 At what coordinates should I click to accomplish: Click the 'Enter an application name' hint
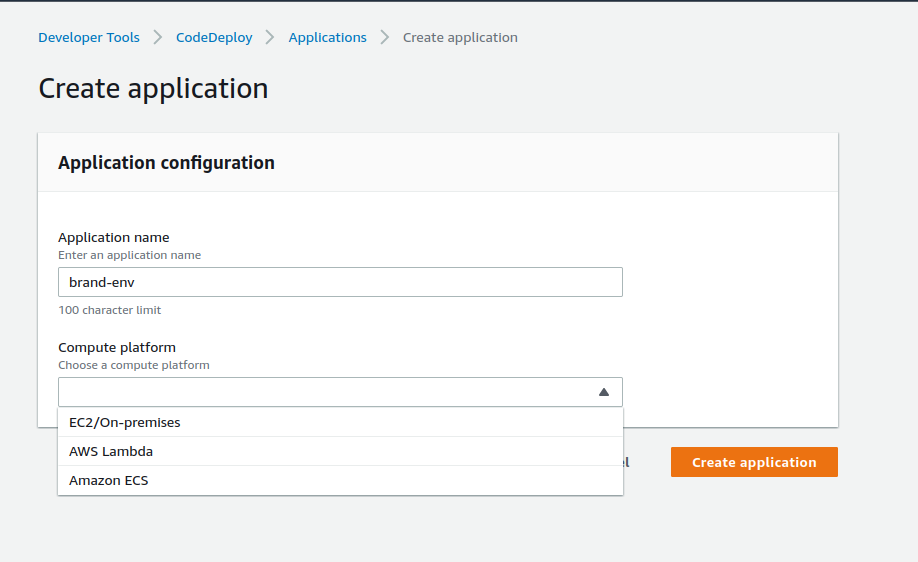(129, 255)
